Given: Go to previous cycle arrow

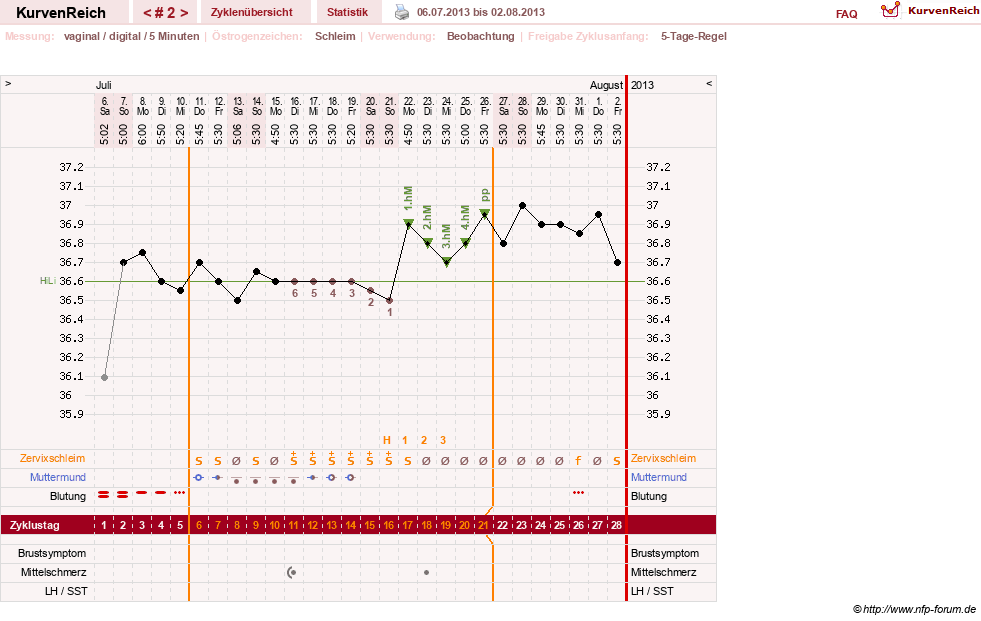Looking at the screenshot, I should click(x=147, y=13).
